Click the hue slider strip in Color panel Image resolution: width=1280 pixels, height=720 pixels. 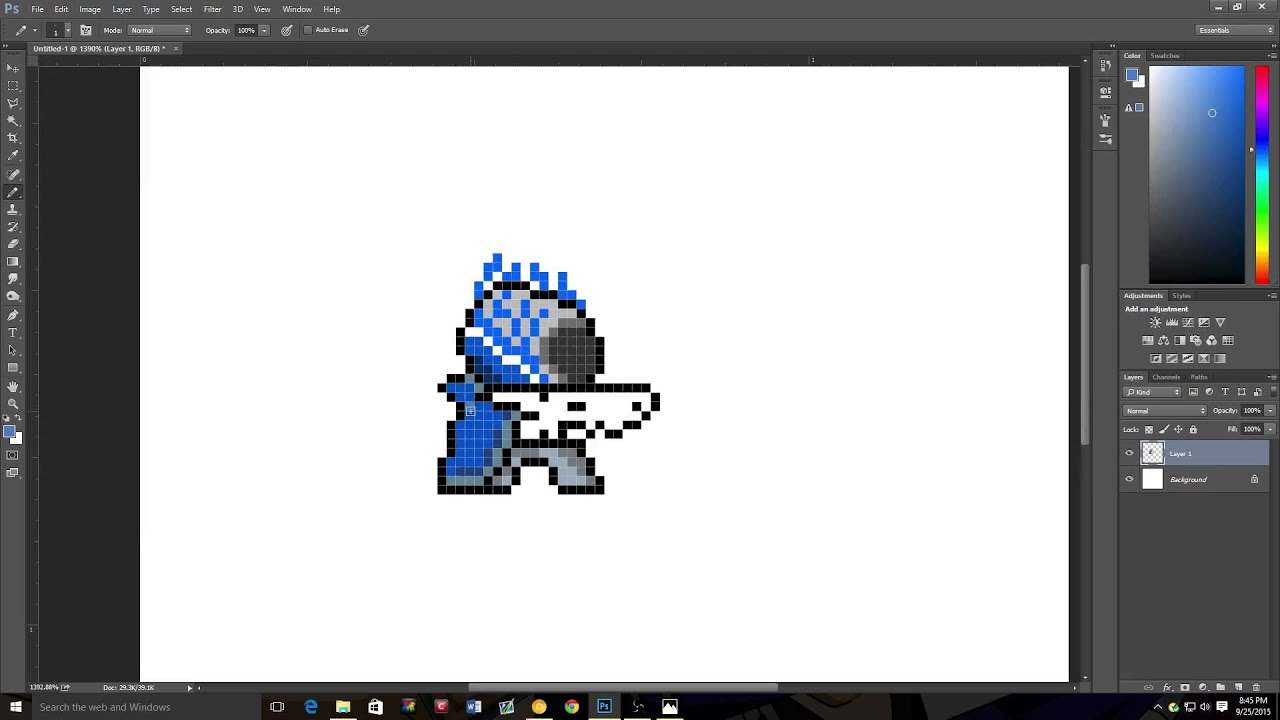point(1262,175)
